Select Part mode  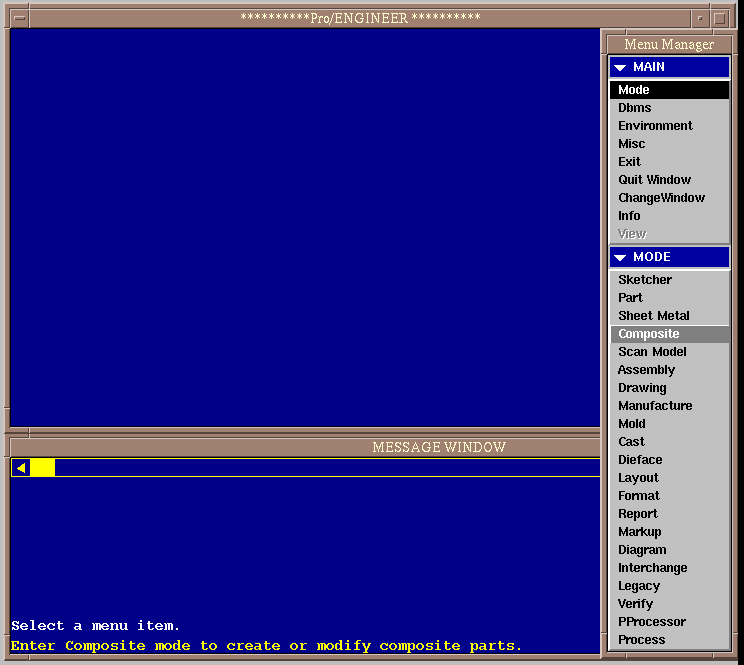point(670,298)
